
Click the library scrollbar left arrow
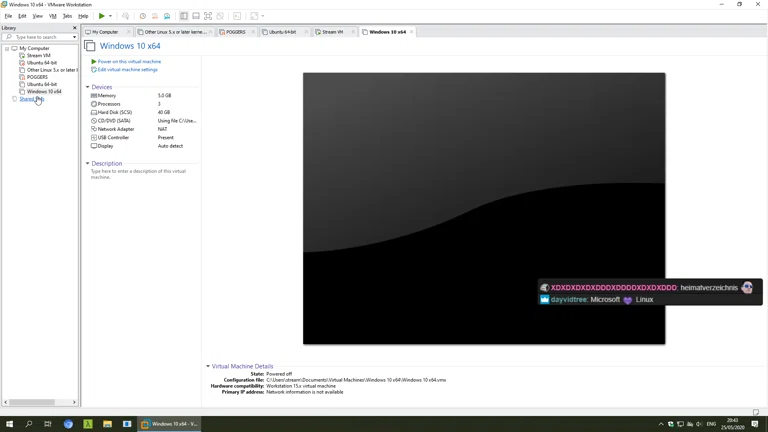[6, 403]
